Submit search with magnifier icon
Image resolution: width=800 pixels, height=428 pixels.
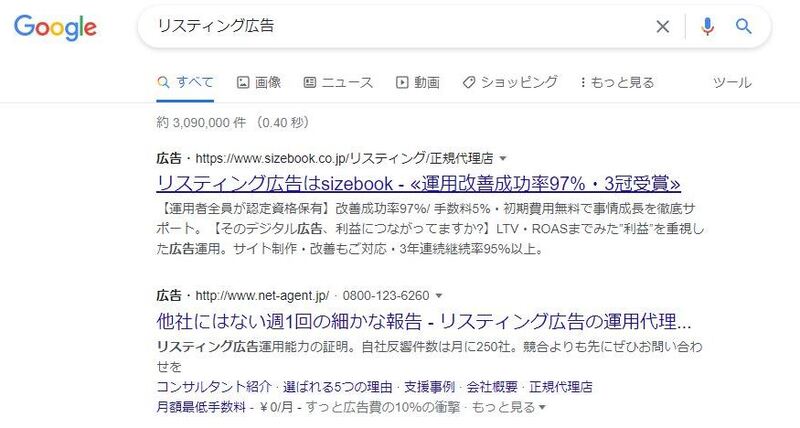(743, 26)
